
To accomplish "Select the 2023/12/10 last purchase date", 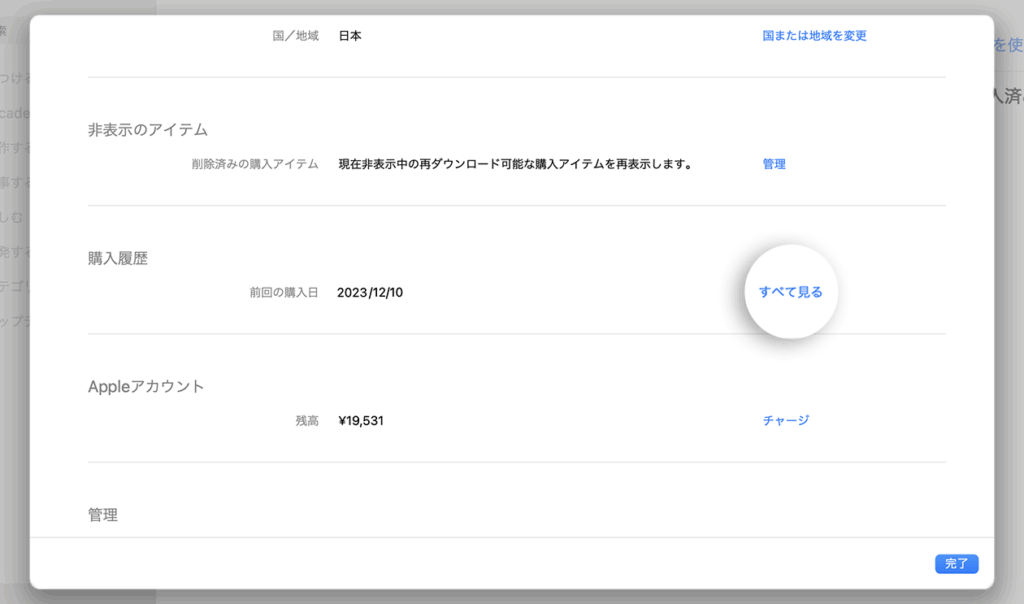I will coord(370,292).
